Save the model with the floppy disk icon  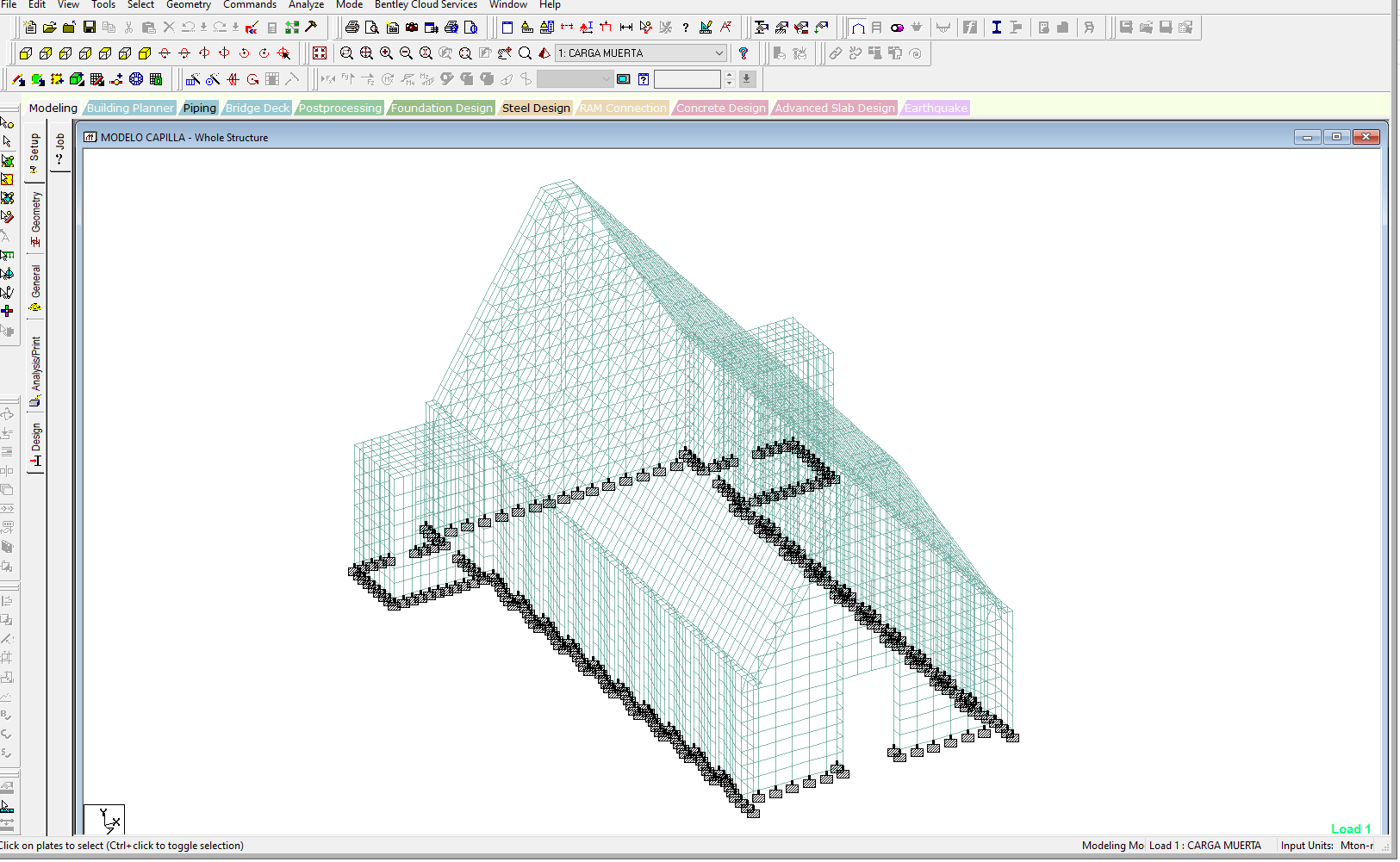coord(89,28)
